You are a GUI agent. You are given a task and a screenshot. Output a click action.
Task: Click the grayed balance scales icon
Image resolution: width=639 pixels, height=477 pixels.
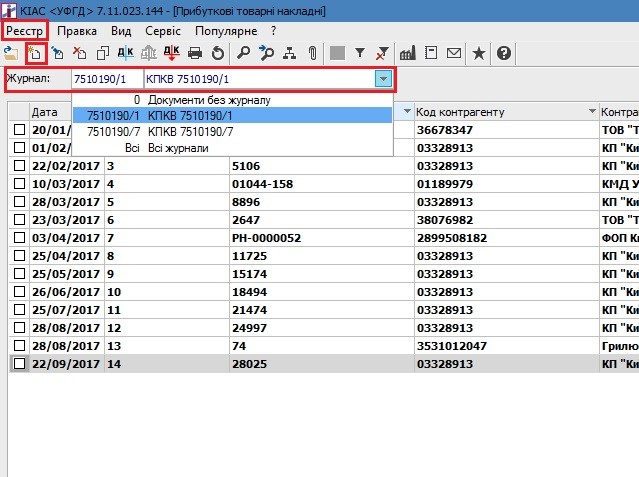pos(149,53)
